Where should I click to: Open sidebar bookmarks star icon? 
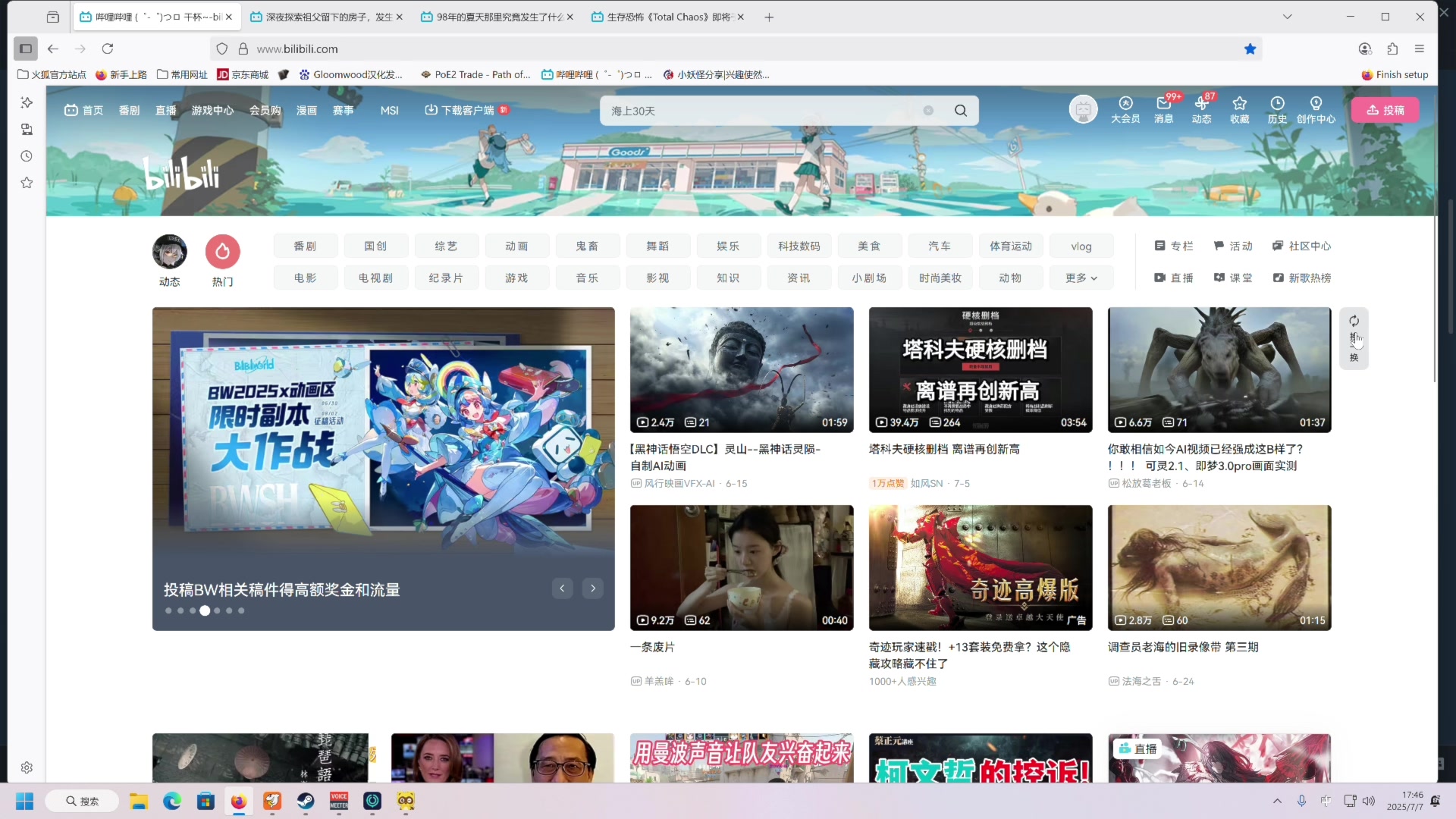(x=27, y=183)
